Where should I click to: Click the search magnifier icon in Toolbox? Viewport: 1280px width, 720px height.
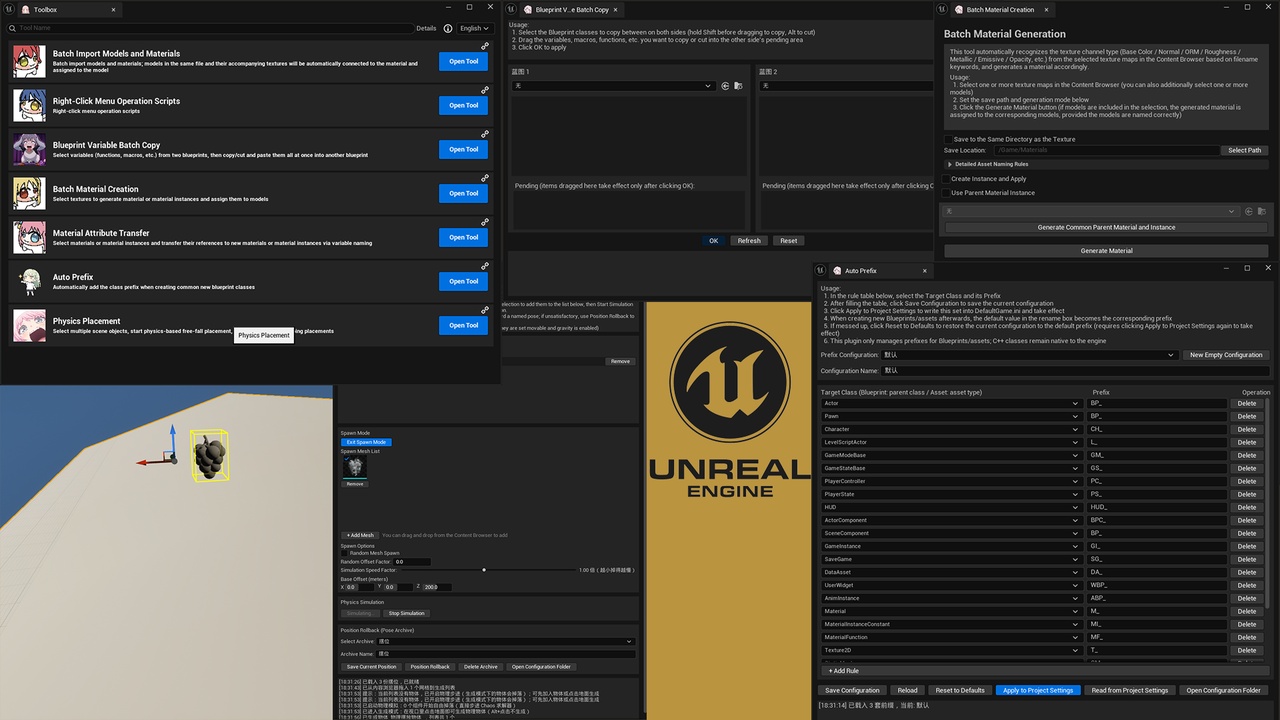pos(12,29)
